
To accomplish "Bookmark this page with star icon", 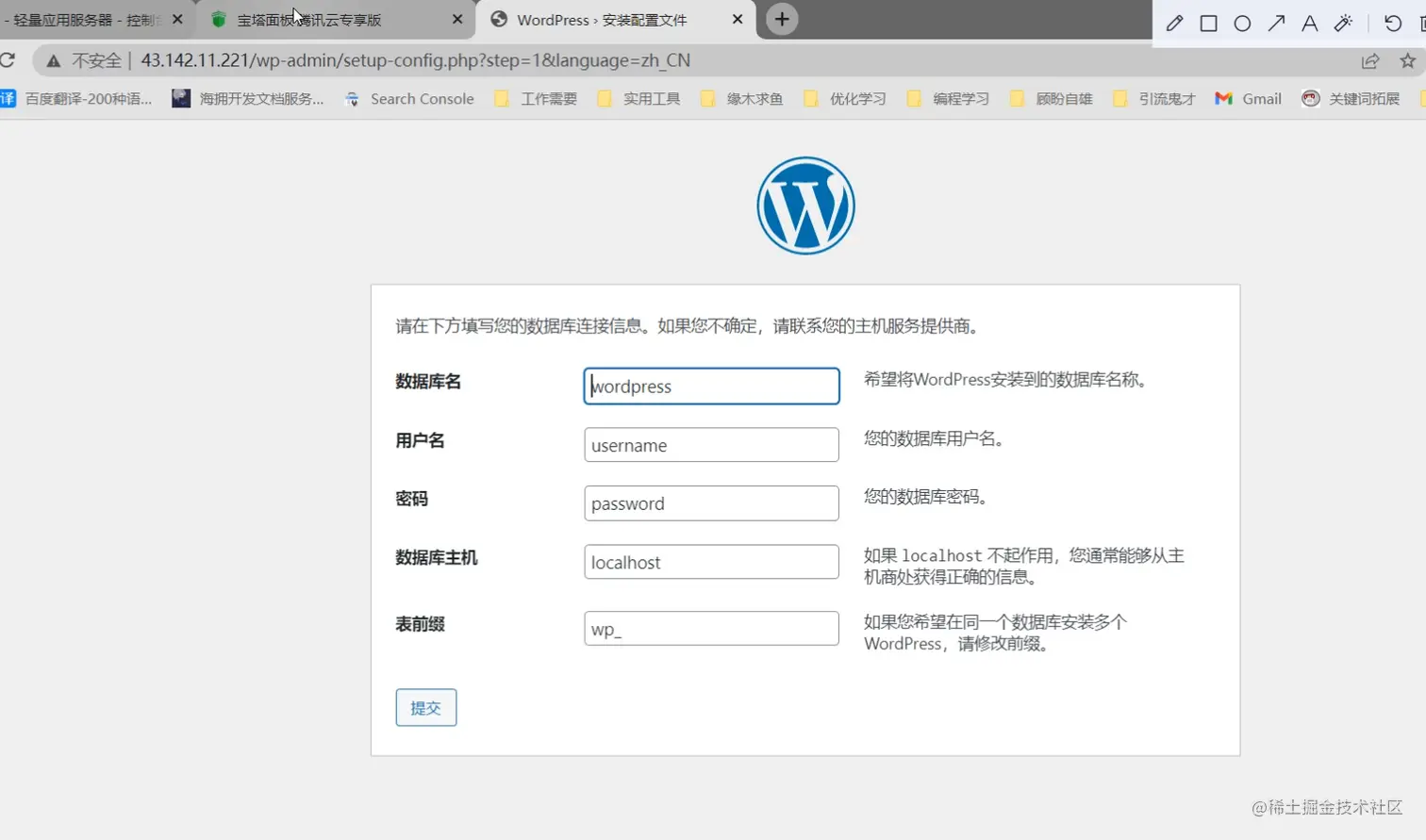I will point(1407,60).
